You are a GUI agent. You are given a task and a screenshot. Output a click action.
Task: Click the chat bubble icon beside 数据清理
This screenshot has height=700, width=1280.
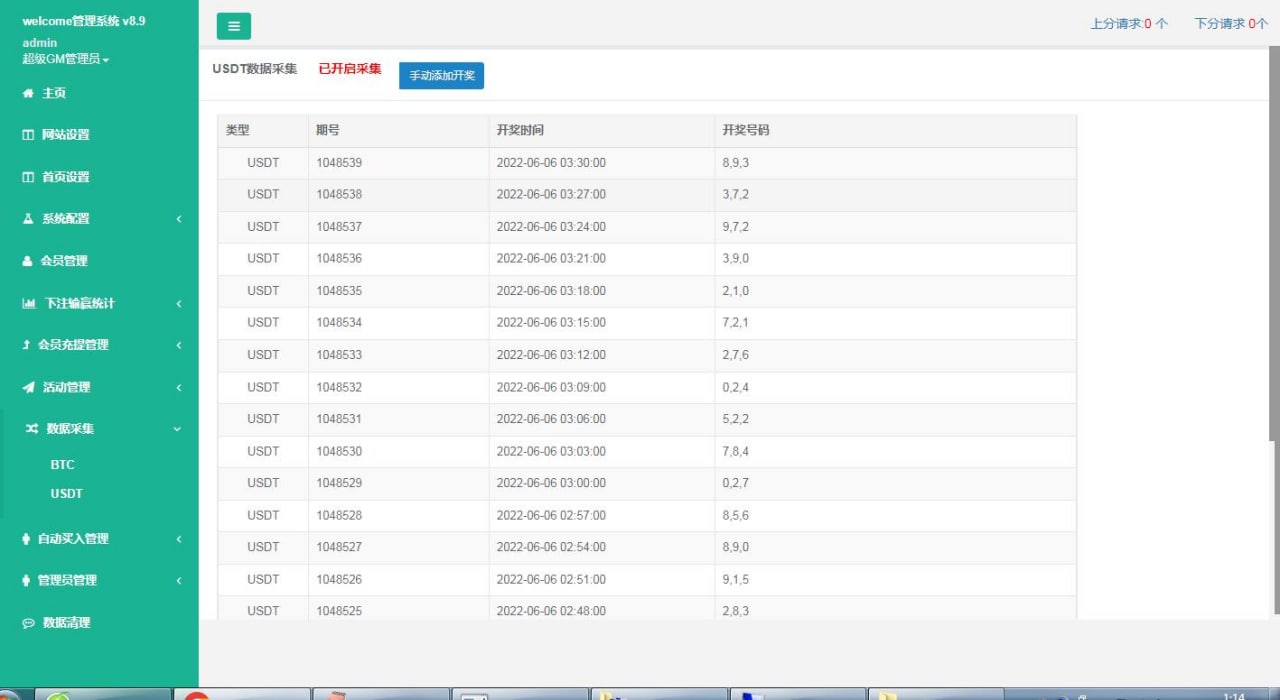point(28,623)
